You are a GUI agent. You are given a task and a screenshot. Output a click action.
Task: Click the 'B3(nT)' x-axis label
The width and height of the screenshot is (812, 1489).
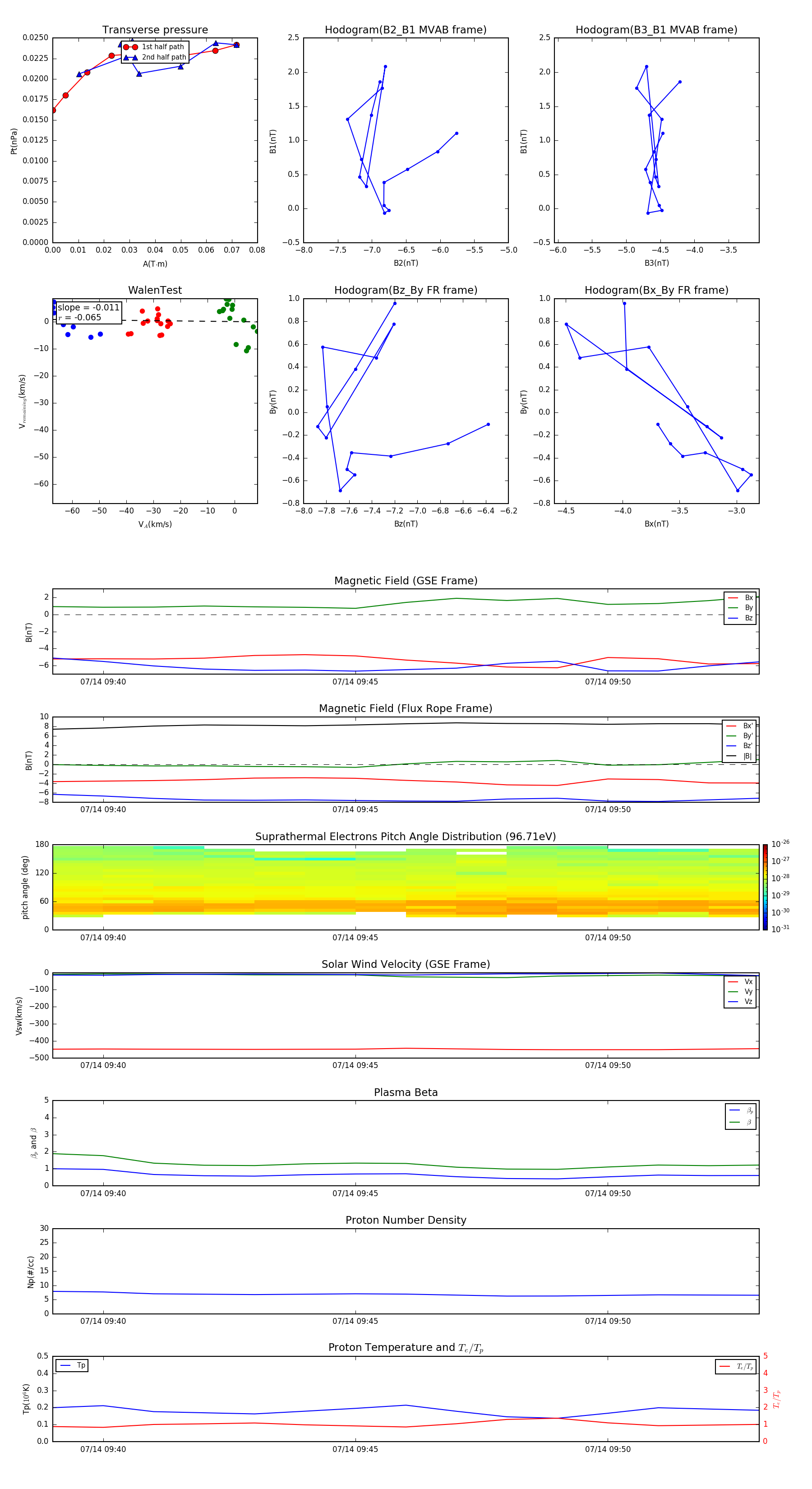coord(656,263)
